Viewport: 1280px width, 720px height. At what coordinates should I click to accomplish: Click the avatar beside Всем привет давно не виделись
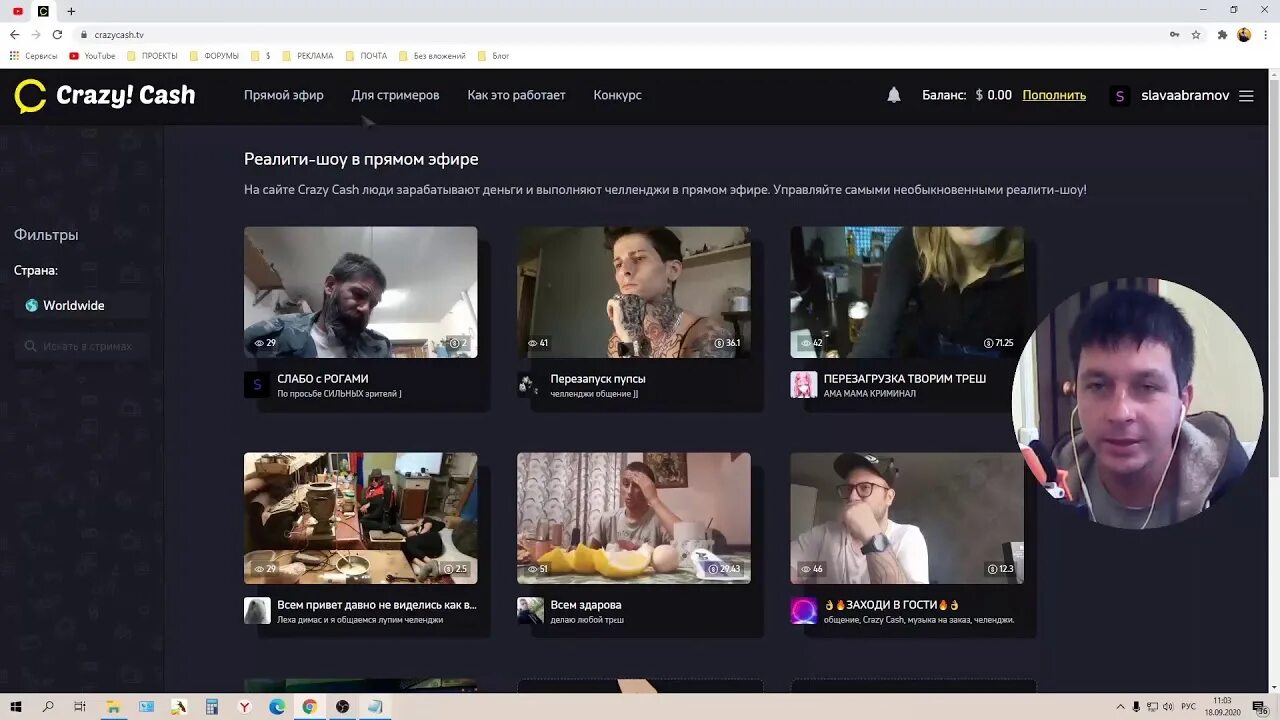257,611
